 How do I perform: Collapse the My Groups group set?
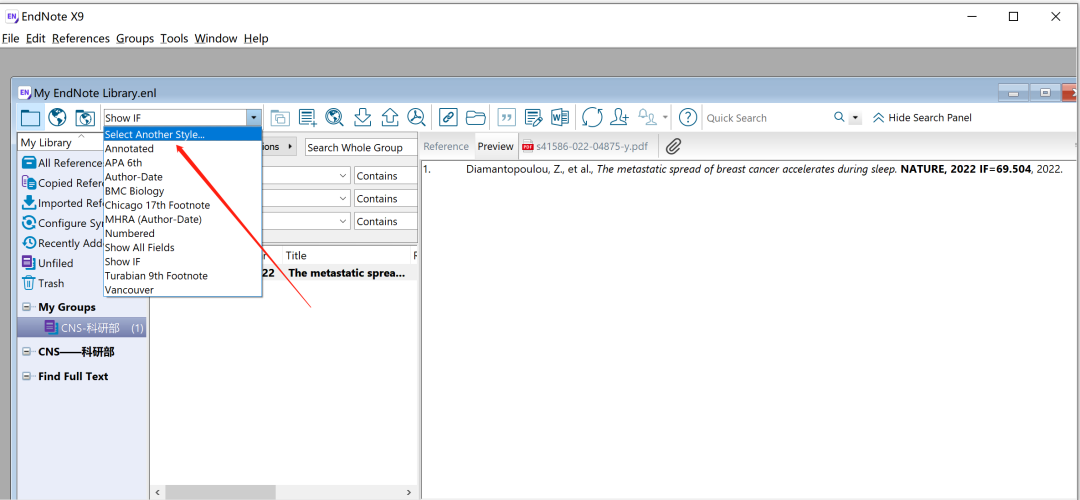[27, 307]
